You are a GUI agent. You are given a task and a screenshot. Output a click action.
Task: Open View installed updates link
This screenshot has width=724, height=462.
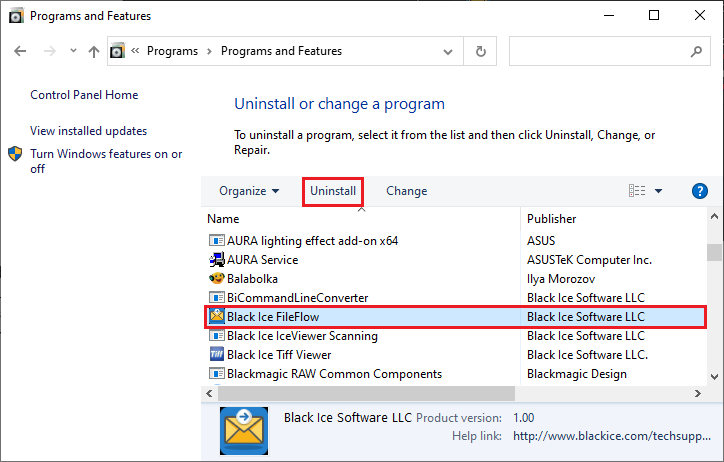point(89,131)
